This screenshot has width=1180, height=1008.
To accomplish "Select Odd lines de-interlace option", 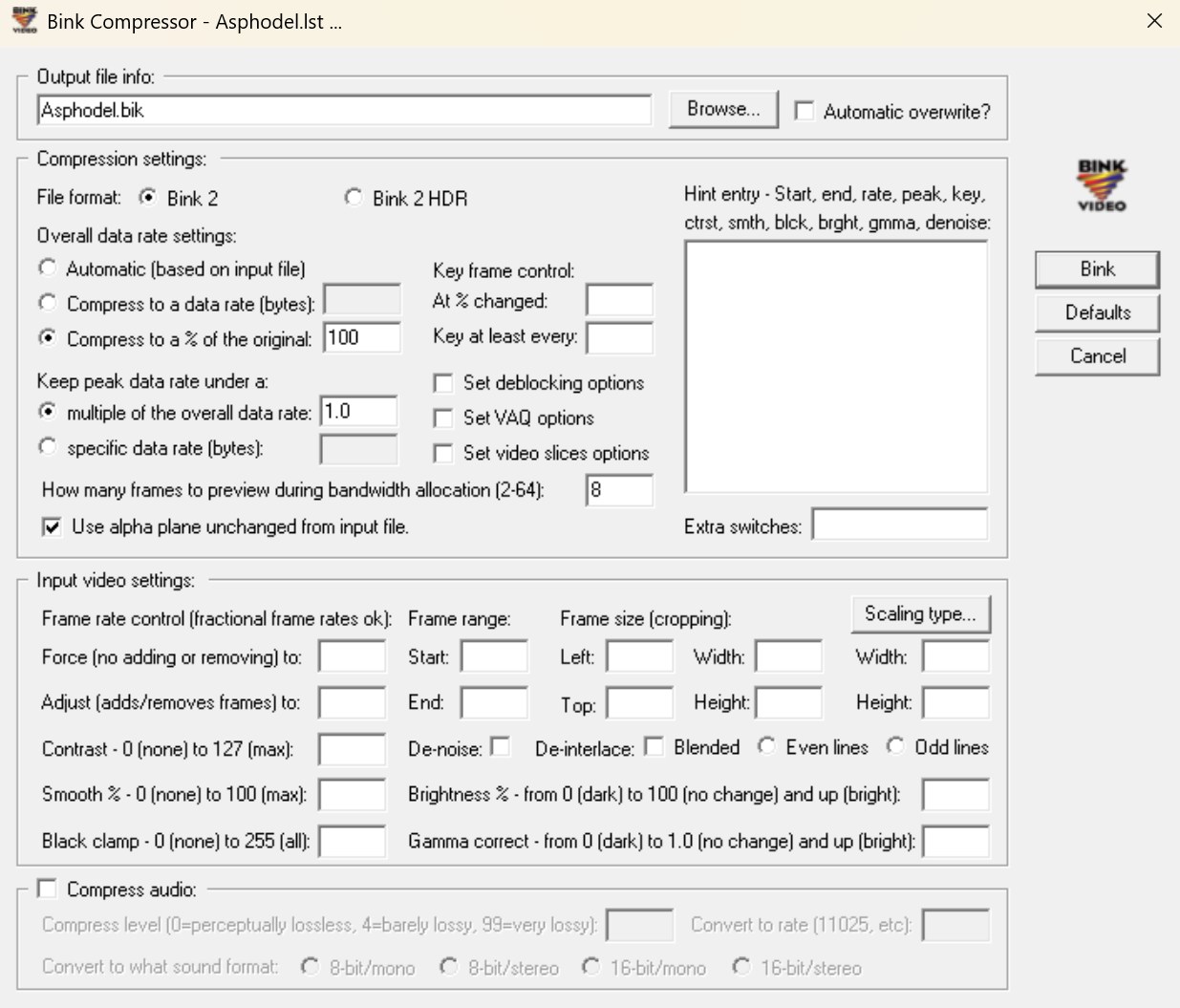I will click(x=895, y=746).
